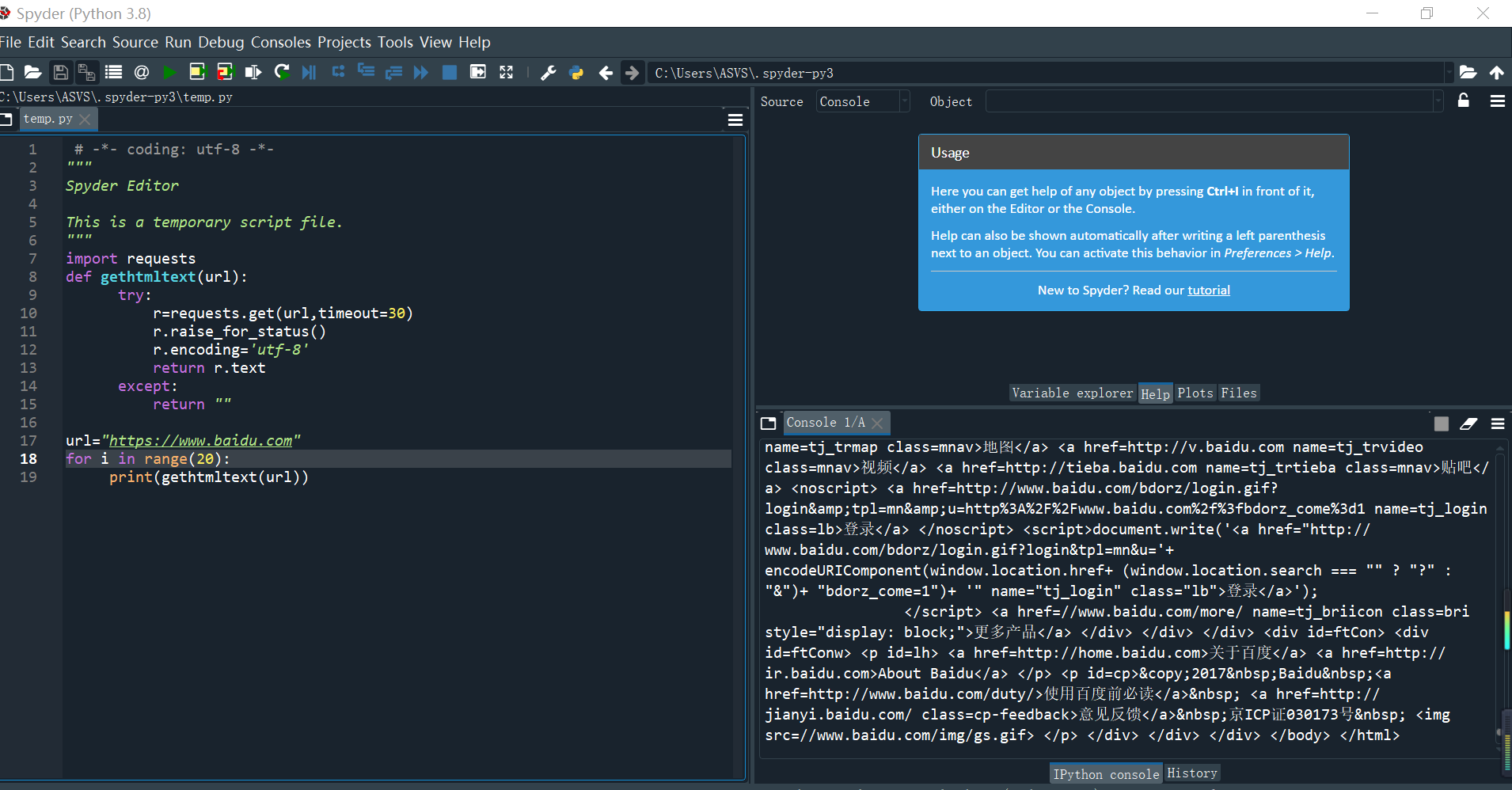Click the Re-run last script icon
1512x790 pixels.
(282, 73)
